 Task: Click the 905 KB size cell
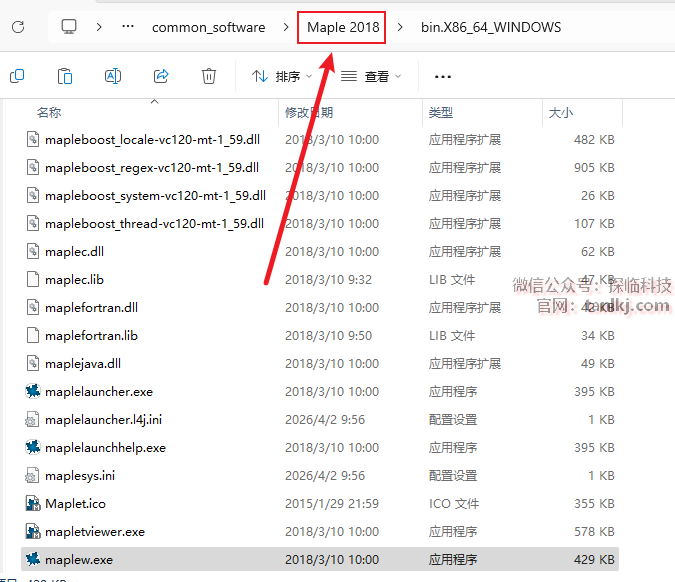[x=594, y=168]
